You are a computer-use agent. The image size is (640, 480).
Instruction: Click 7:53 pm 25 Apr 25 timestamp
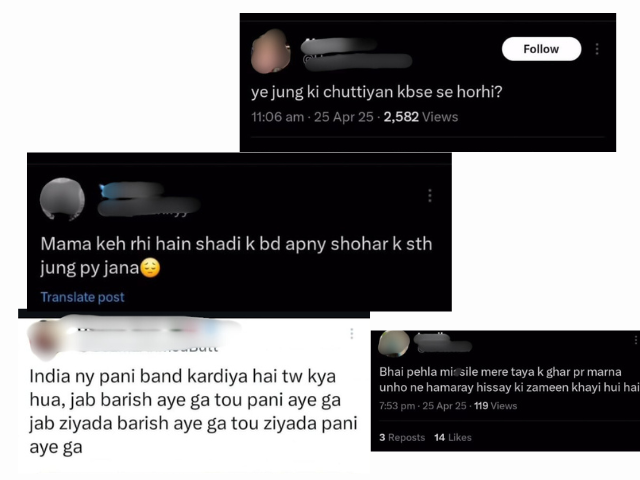coord(422,406)
